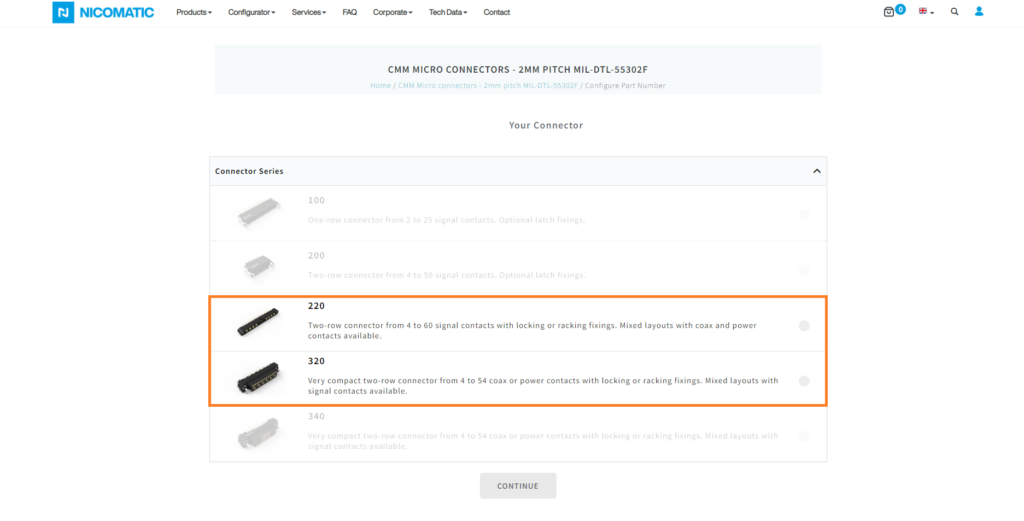
Task: Open the user account icon
Action: coord(979,12)
